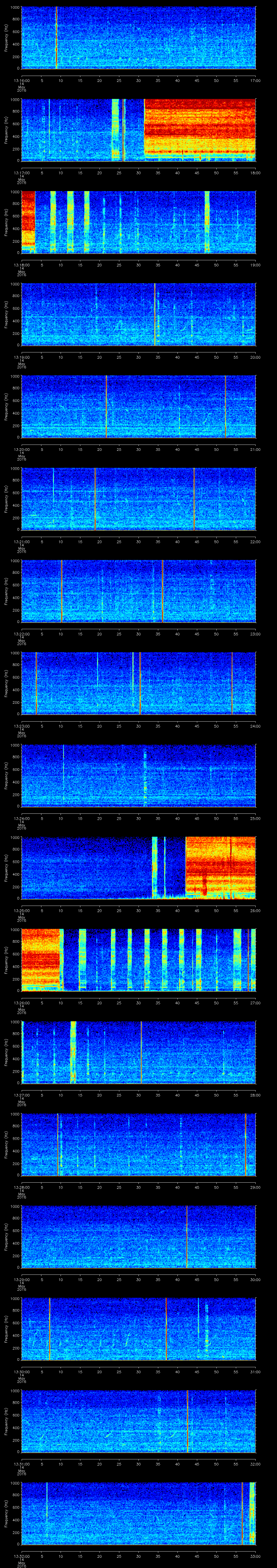This screenshot has height=1568, width=277.
Task: Click the '17:00' end time label
Action: click(255, 80)
